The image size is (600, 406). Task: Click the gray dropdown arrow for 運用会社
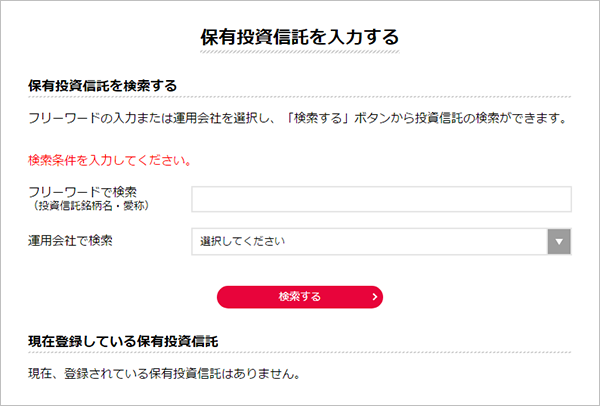pyautogui.click(x=560, y=242)
